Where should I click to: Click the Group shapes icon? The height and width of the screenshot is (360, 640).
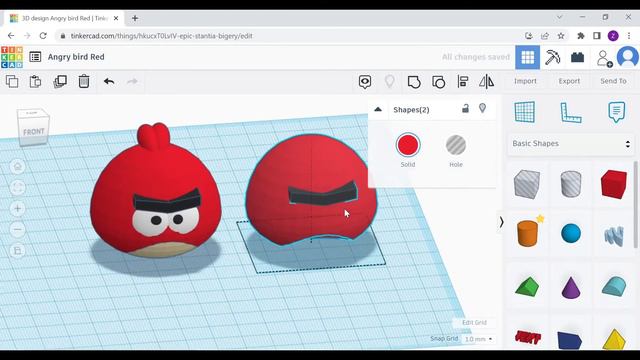414,82
